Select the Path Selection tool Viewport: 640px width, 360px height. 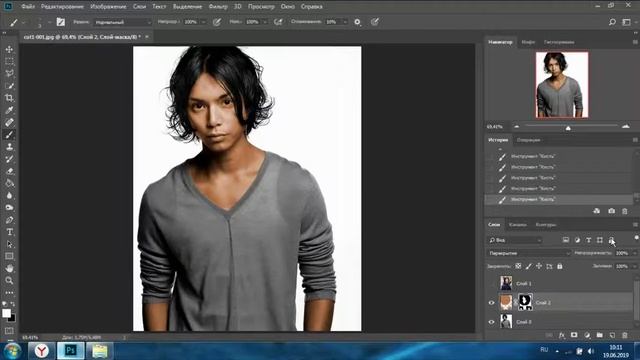click(9, 244)
